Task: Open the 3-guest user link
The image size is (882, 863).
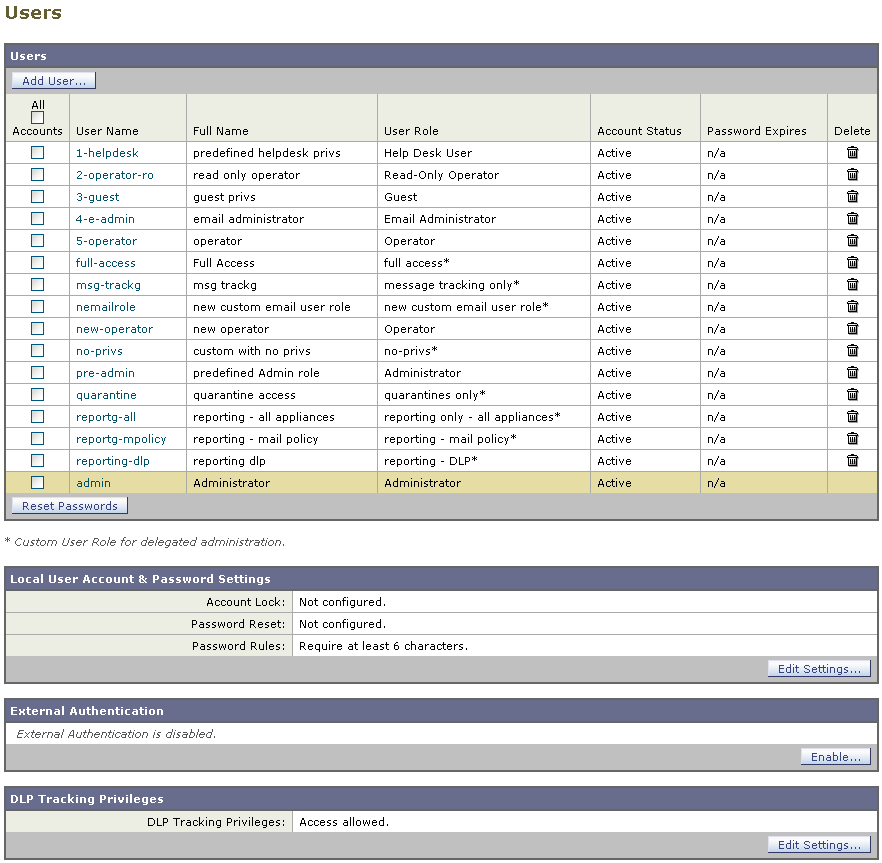Action: [x=97, y=197]
